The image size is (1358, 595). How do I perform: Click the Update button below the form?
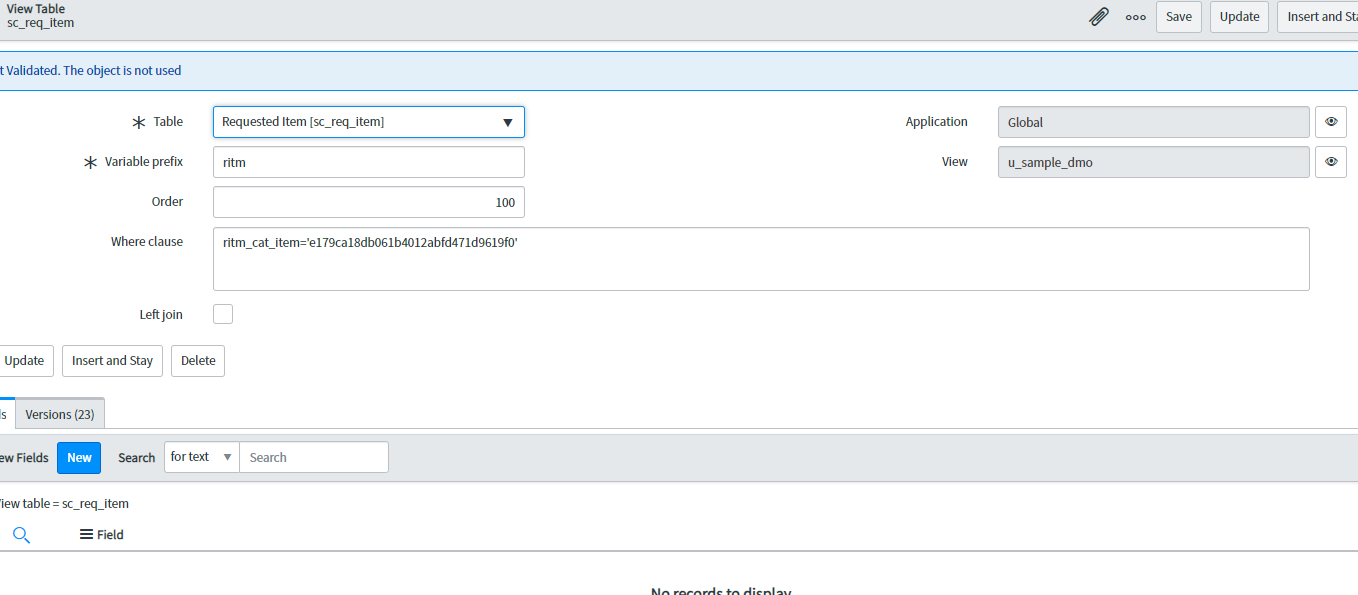25,361
